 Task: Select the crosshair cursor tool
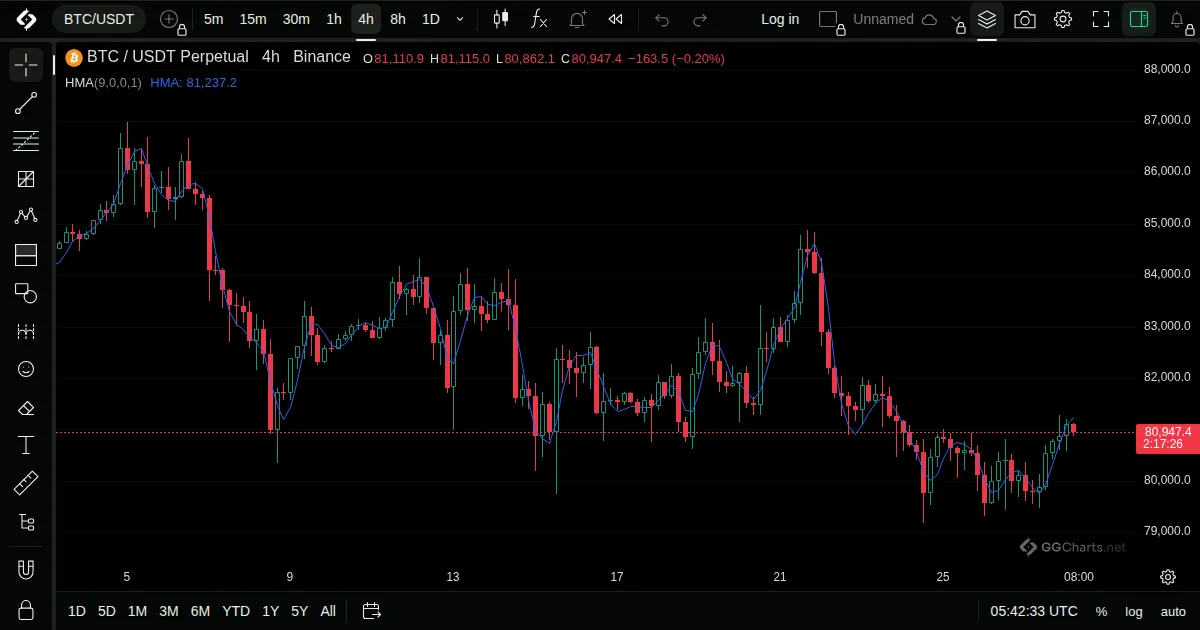(x=26, y=65)
